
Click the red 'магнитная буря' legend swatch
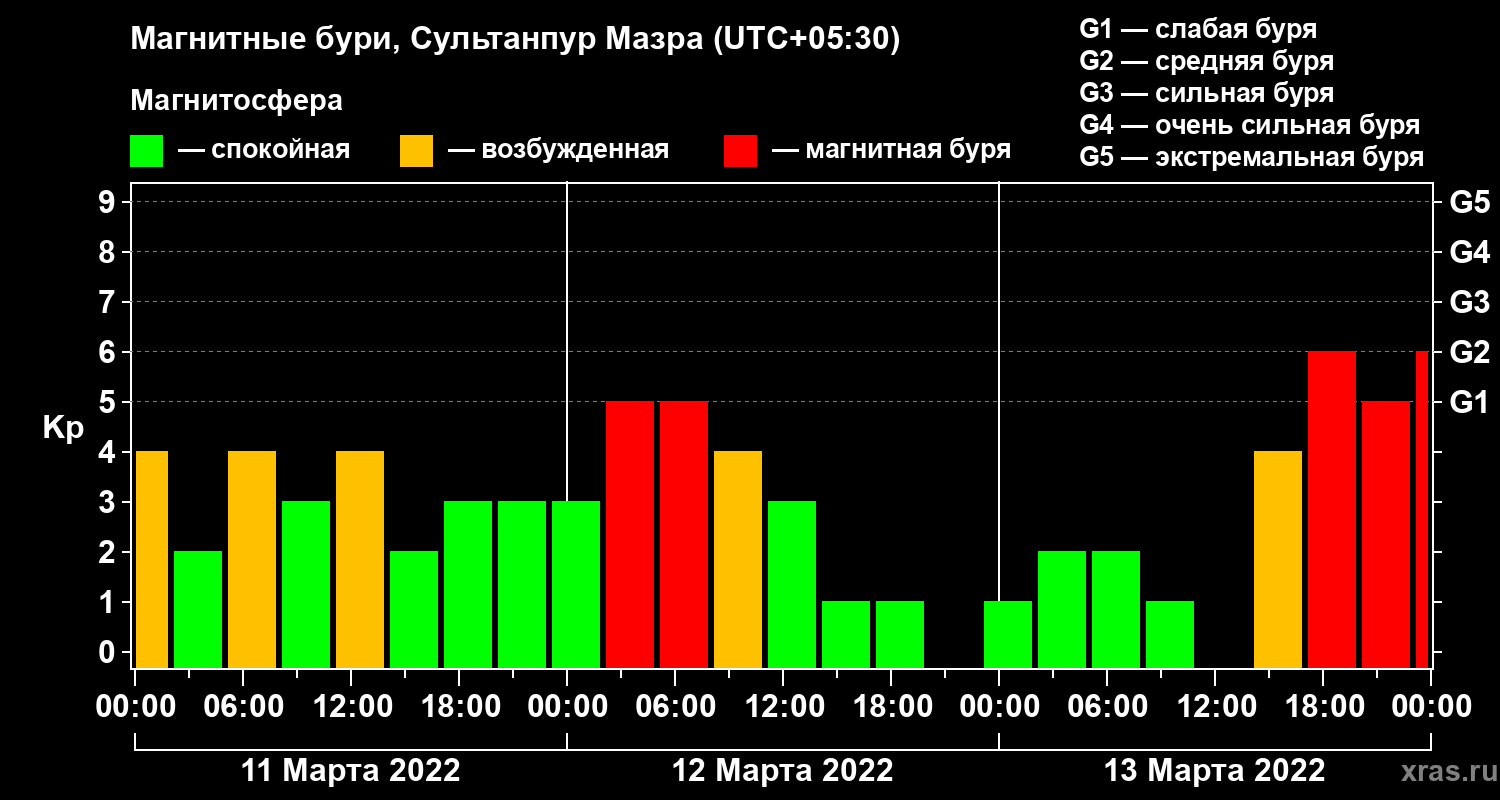point(740,151)
